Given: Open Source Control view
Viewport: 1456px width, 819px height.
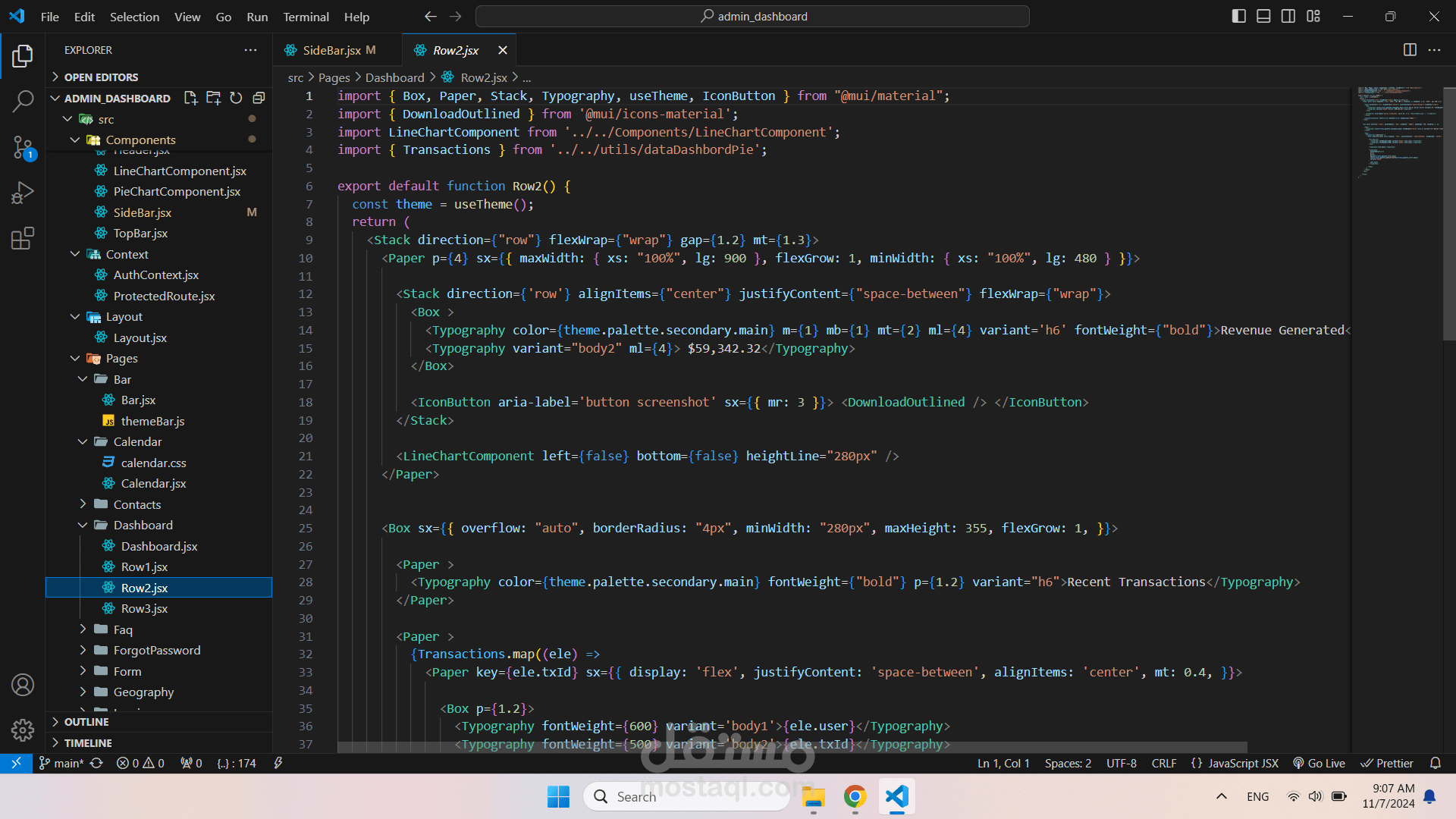Looking at the screenshot, I should (23, 147).
